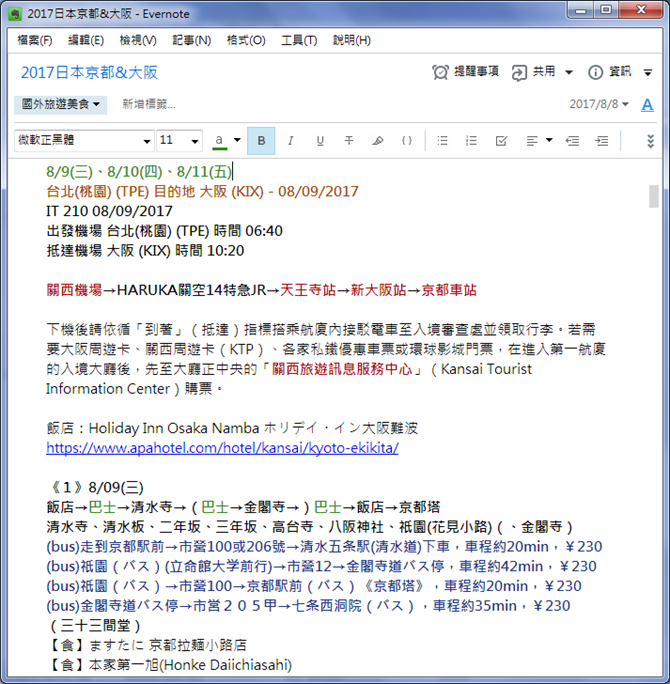Expand the 共用 share dropdown arrow

click(x=569, y=72)
